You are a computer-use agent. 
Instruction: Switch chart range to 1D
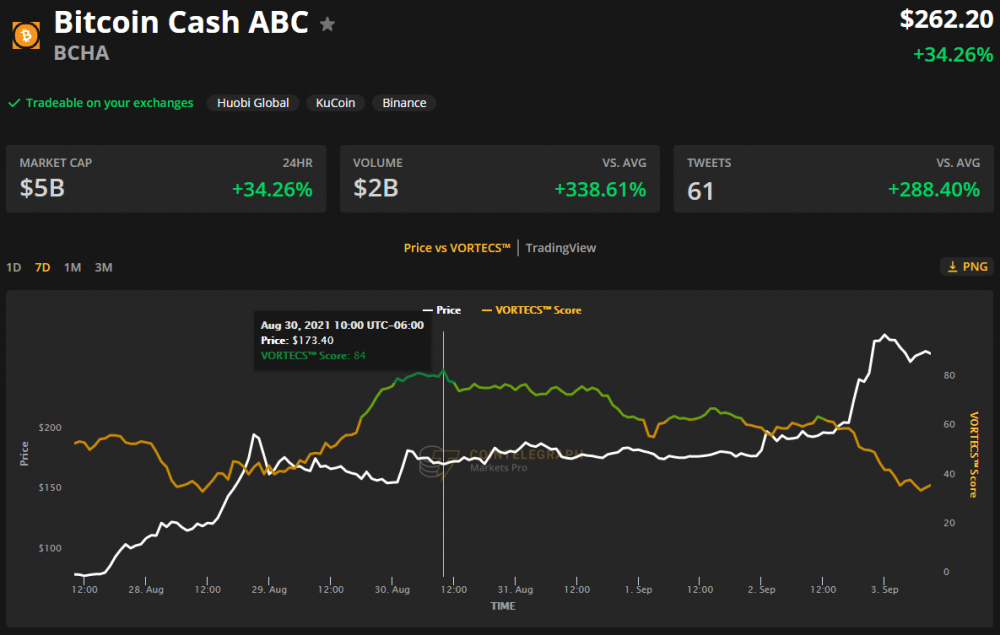(13, 267)
